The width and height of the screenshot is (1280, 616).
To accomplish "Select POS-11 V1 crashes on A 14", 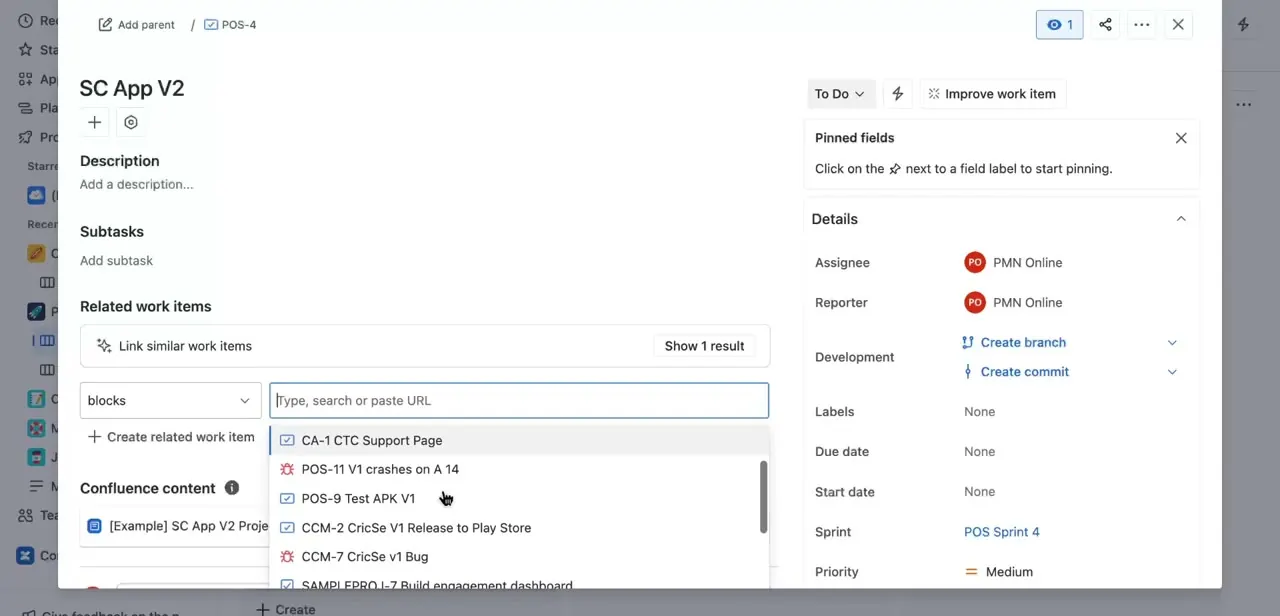I will [515, 469].
